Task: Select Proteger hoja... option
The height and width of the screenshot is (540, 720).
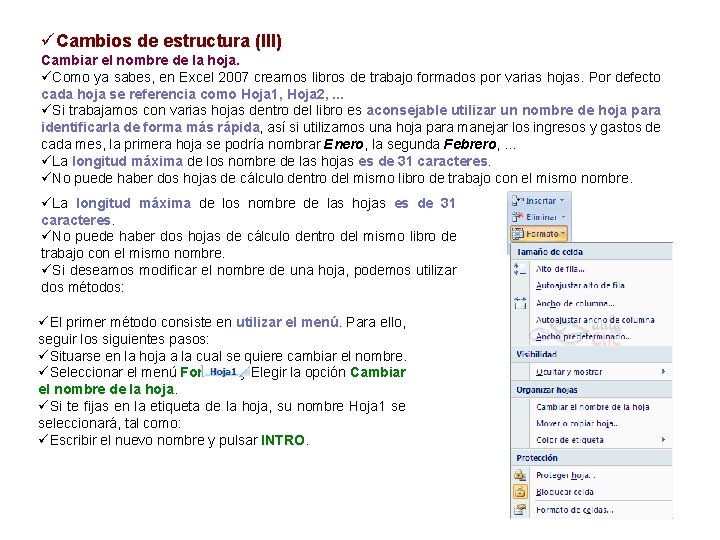Action: pyautogui.click(x=565, y=475)
